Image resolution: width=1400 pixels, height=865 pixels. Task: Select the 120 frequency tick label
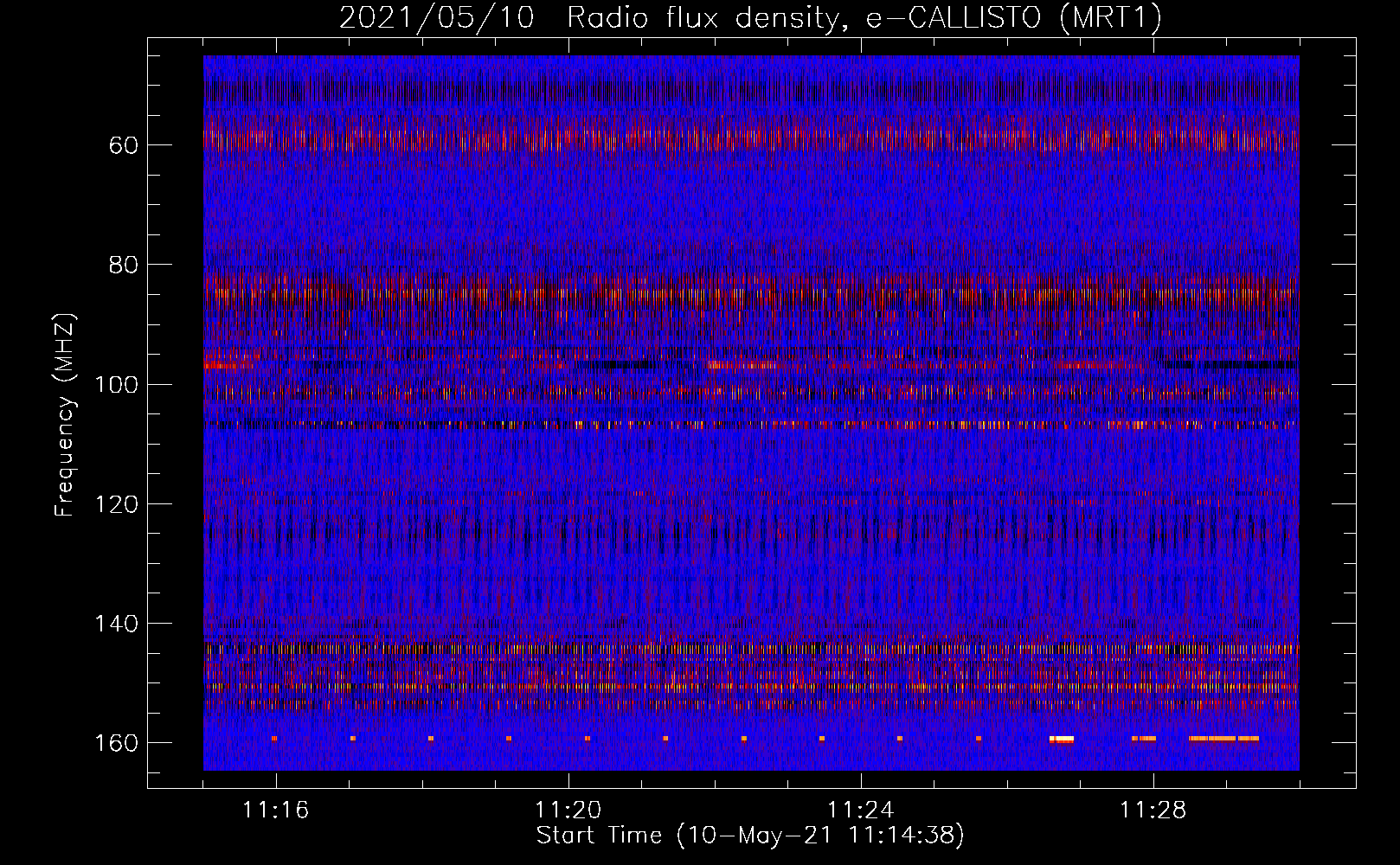click(x=116, y=504)
